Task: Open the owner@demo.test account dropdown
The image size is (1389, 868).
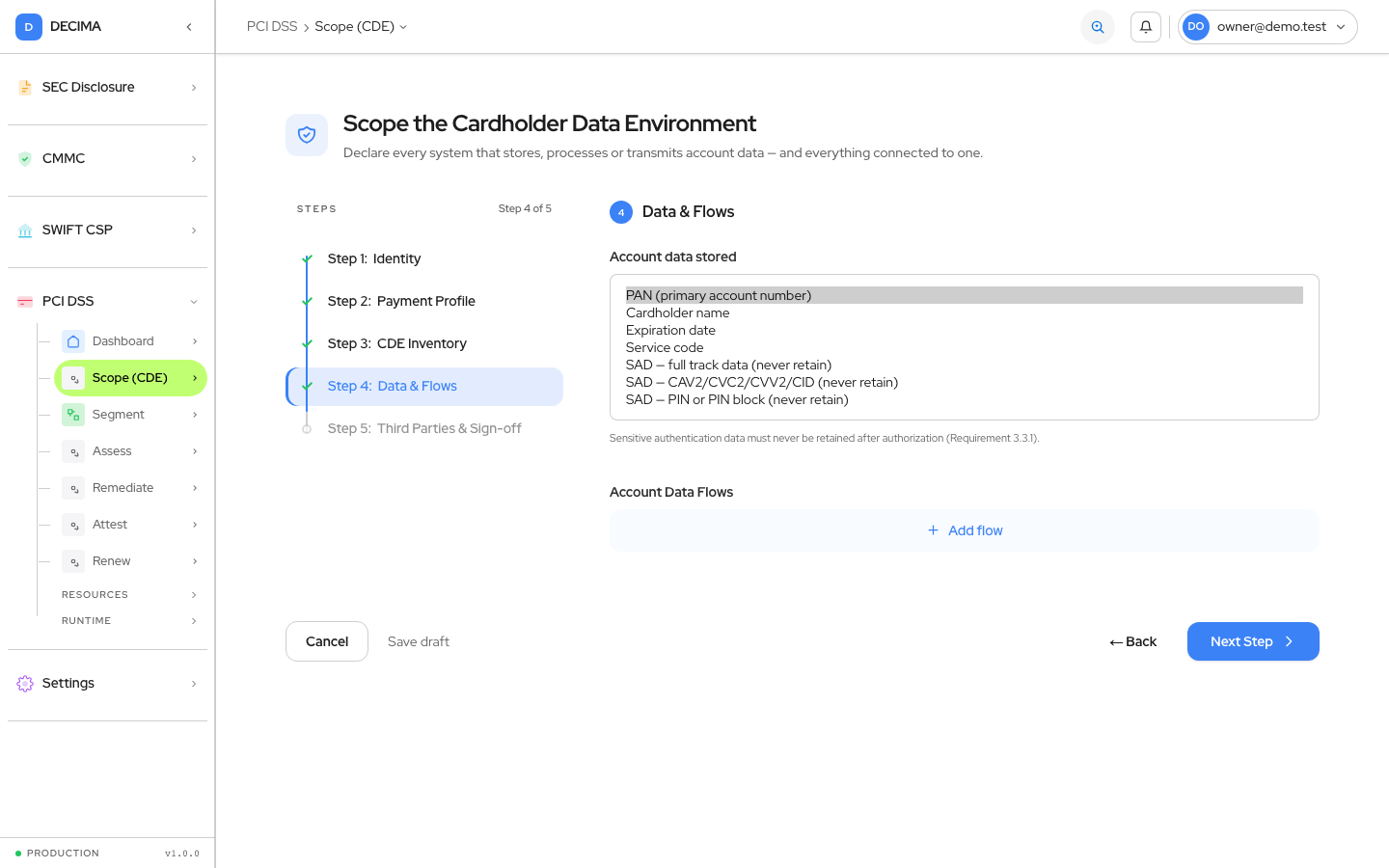Action: tap(1267, 27)
